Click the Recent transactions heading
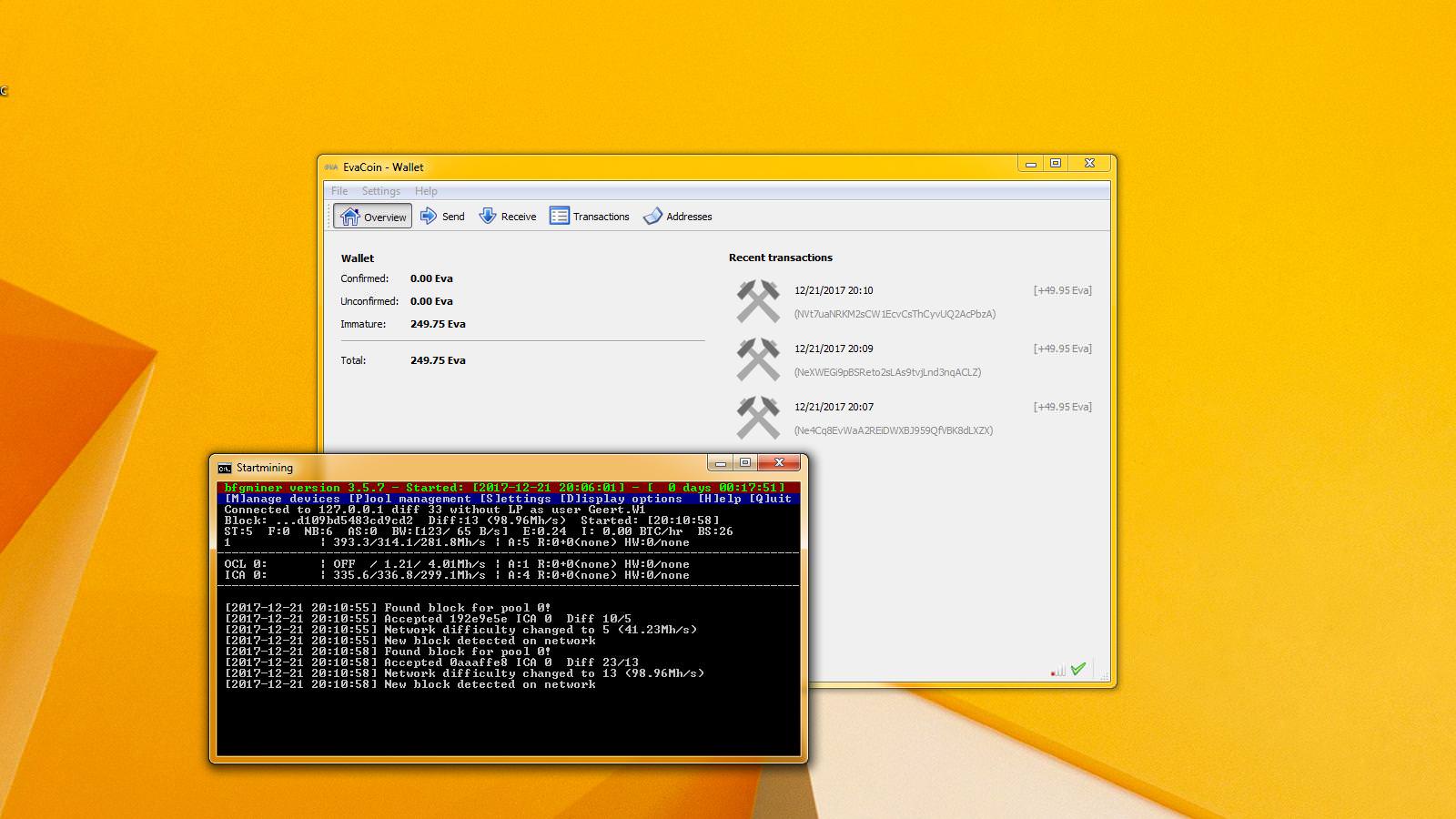 (x=781, y=258)
